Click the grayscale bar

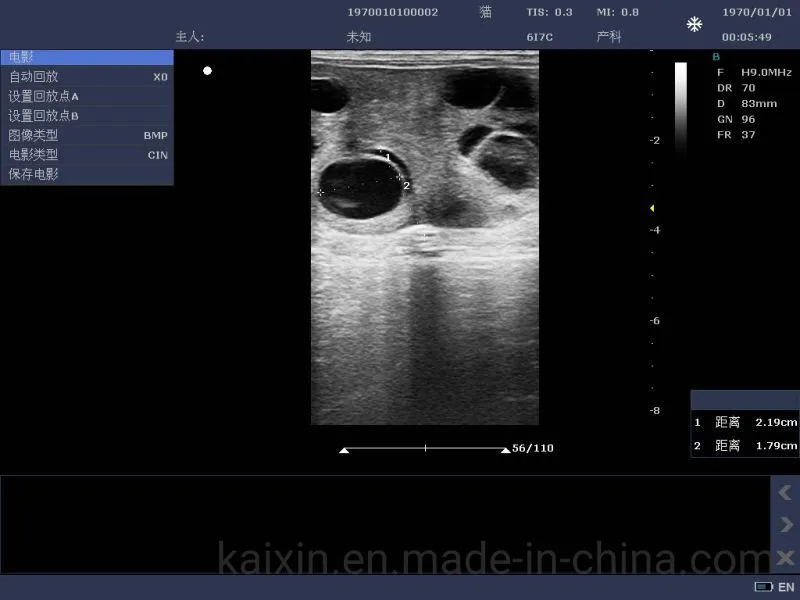click(x=681, y=105)
